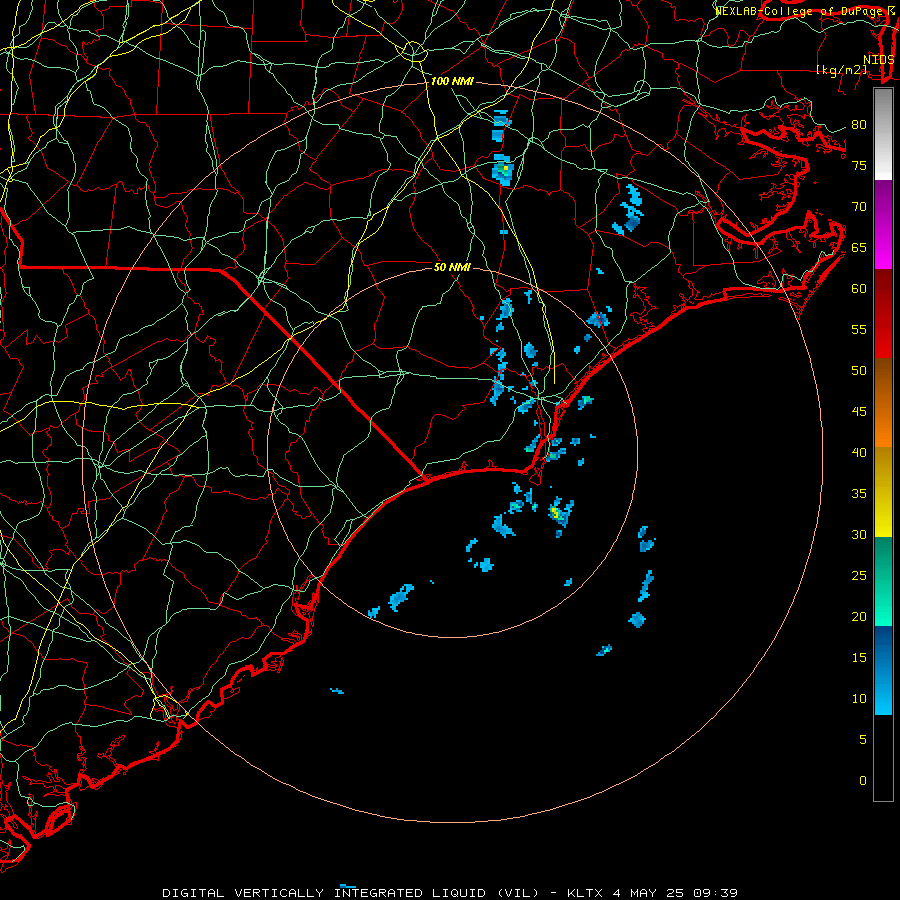Click the KLTX radar site identifier

coord(585,893)
